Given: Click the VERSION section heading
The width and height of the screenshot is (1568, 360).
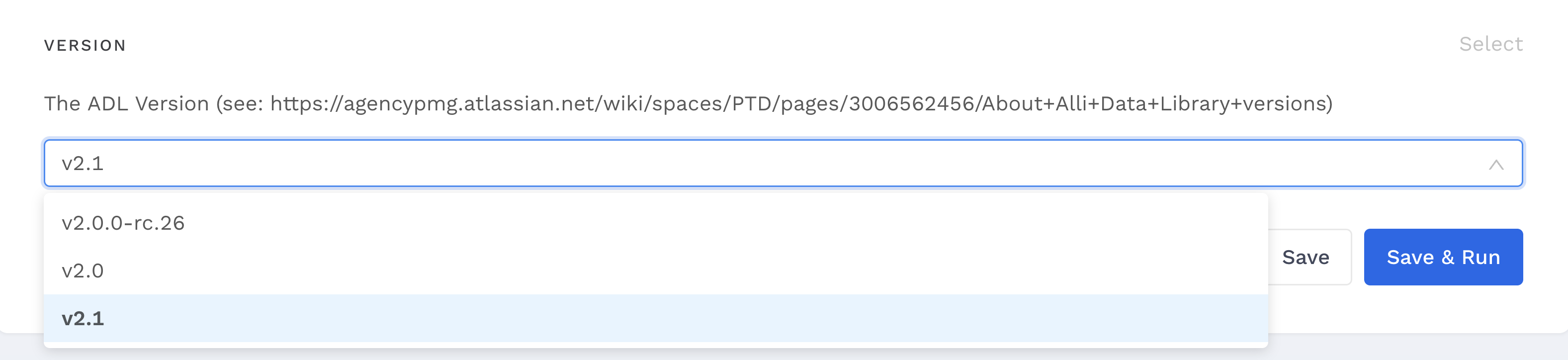Looking at the screenshot, I should pos(85,46).
